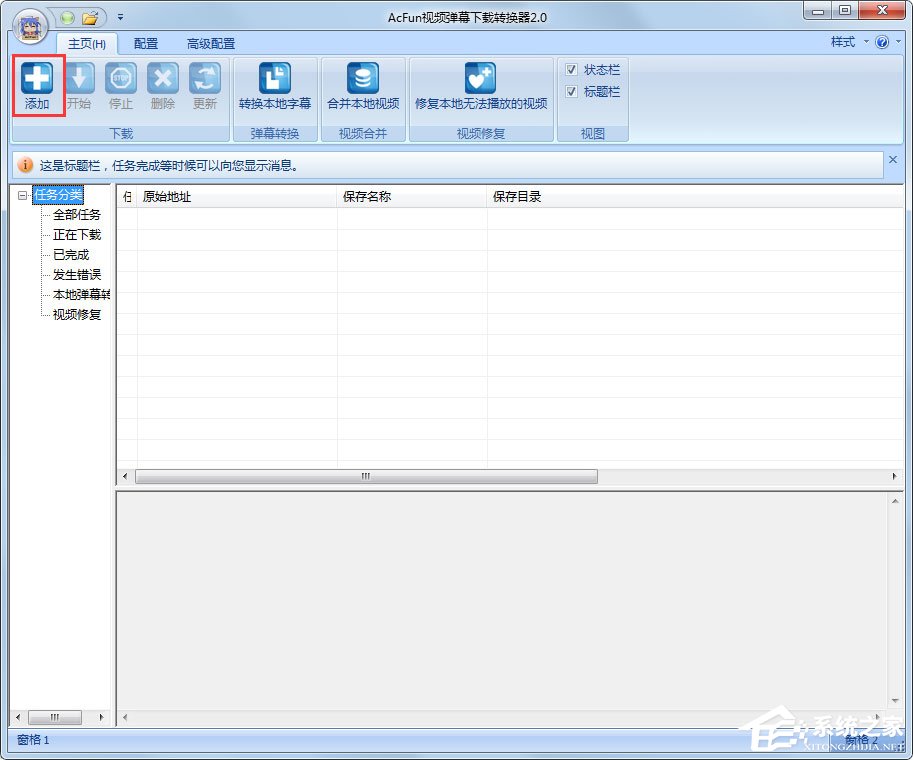Open 修复本地无法播放的视频 repair tool
Viewport: 913px width, 760px height.
point(481,86)
